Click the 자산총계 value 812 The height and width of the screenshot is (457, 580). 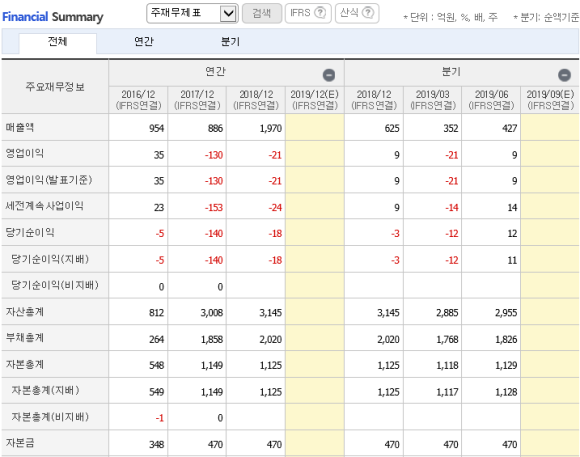click(x=156, y=313)
